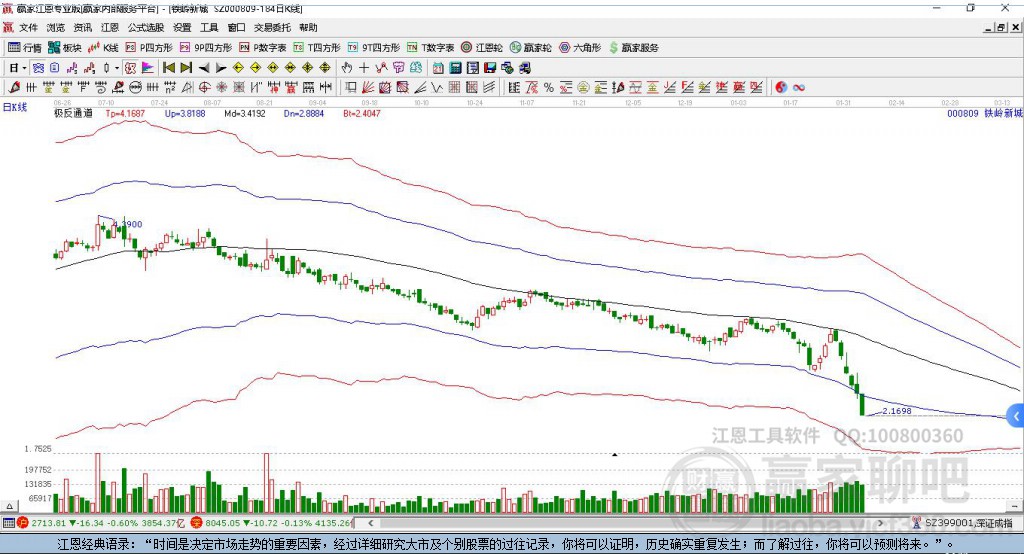Open the 板块 sector view
The width and height of the screenshot is (1024, 554).
pyautogui.click(x=65, y=48)
